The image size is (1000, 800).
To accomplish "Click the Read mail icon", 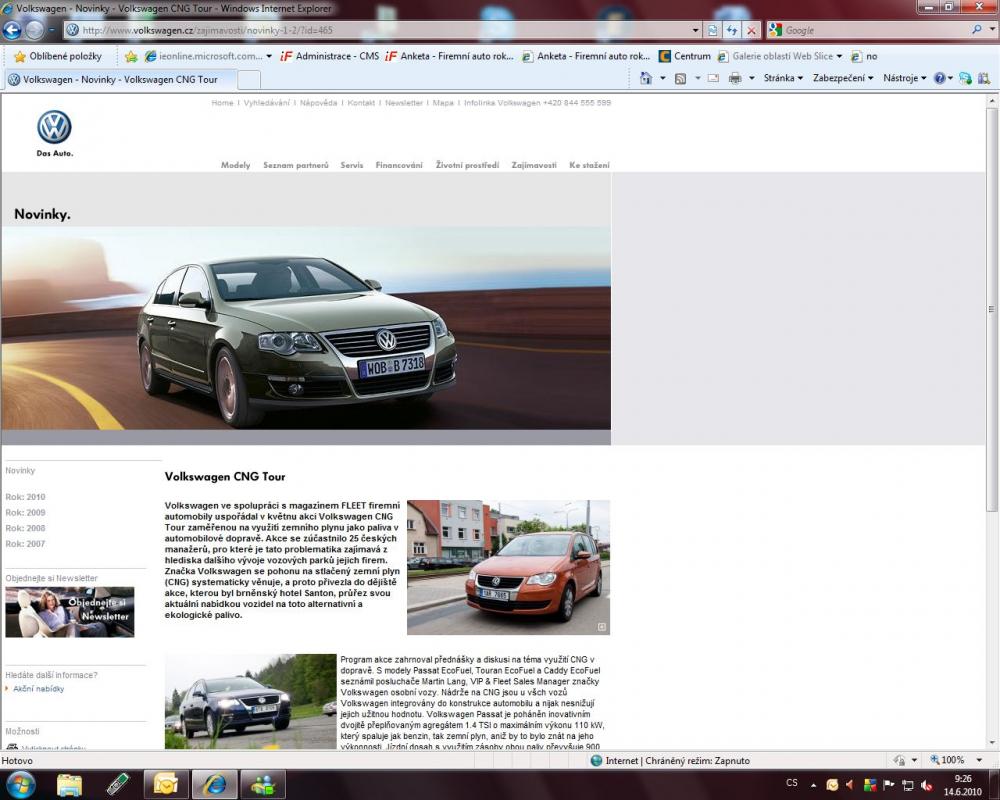I will point(713,78).
